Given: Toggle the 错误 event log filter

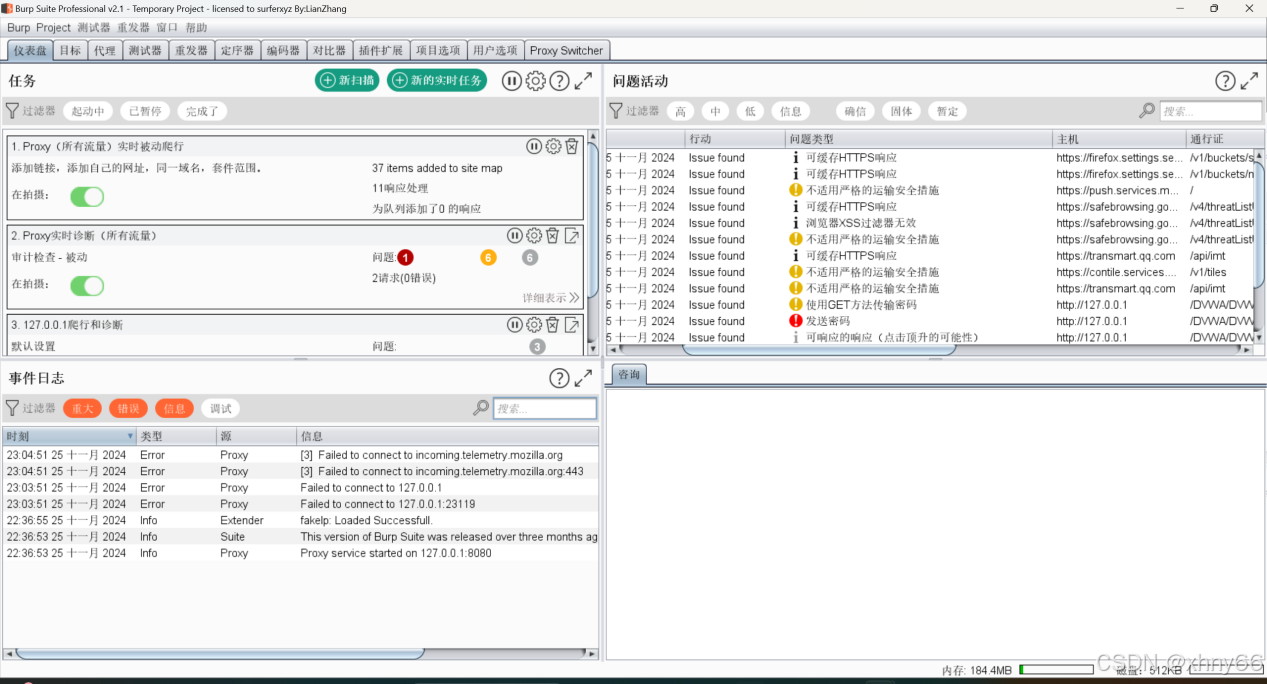Looking at the screenshot, I should click(x=128, y=408).
